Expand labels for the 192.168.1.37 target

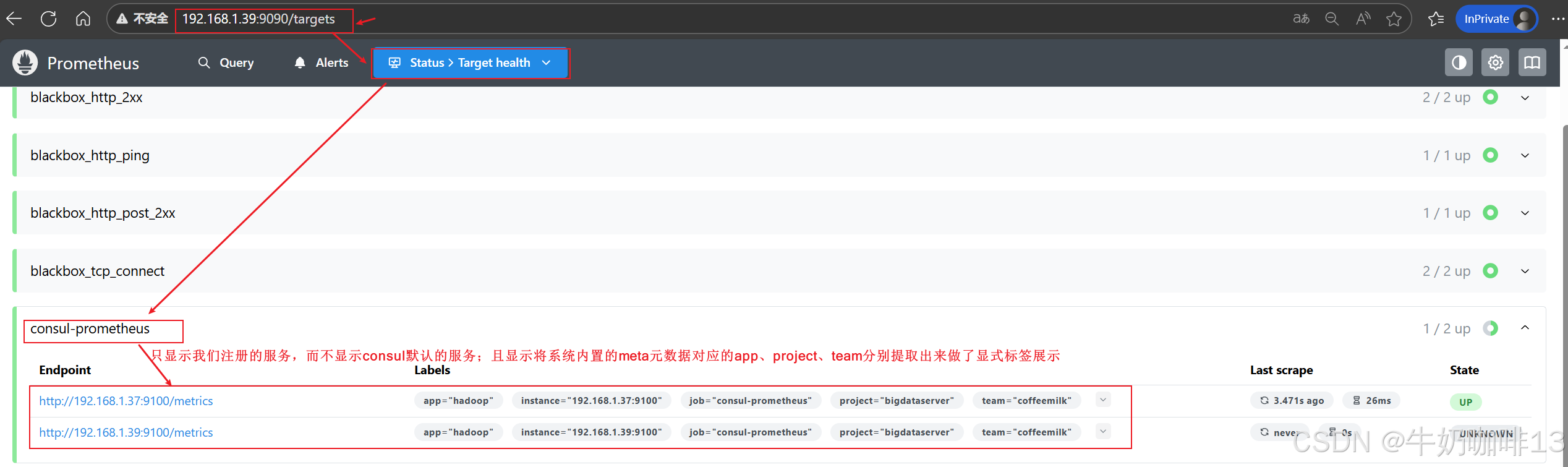coord(1103,400)
